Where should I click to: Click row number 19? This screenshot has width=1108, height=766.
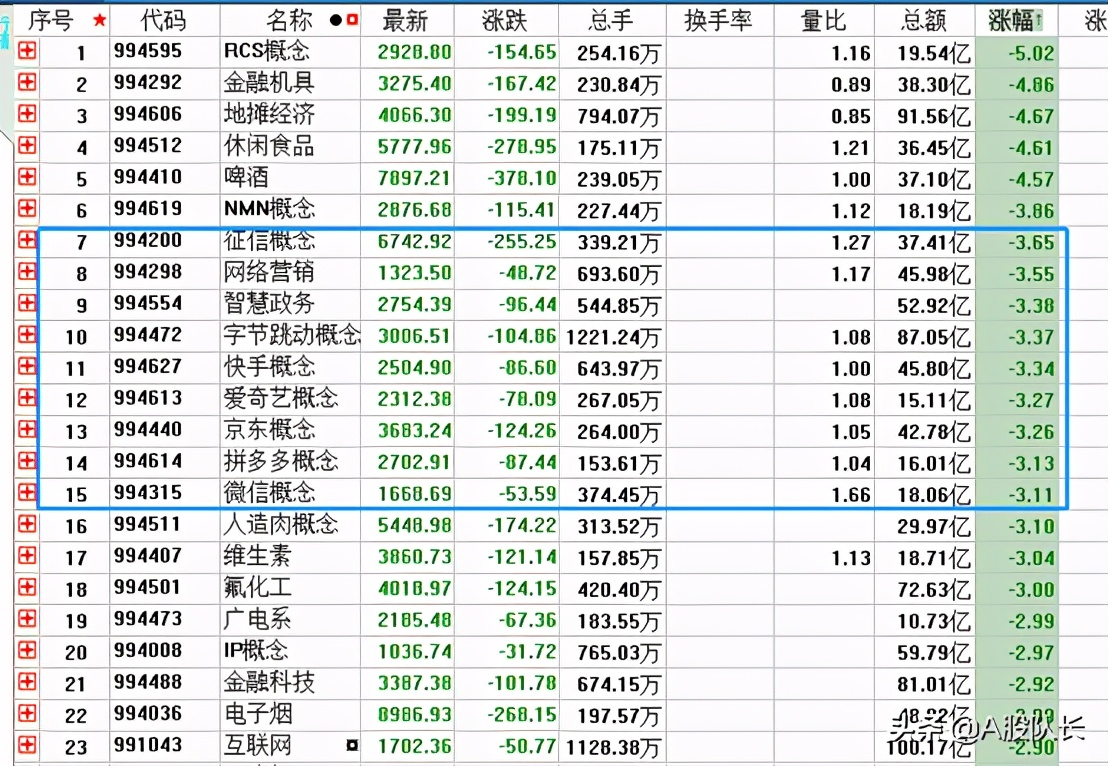(x=76, y=621)
